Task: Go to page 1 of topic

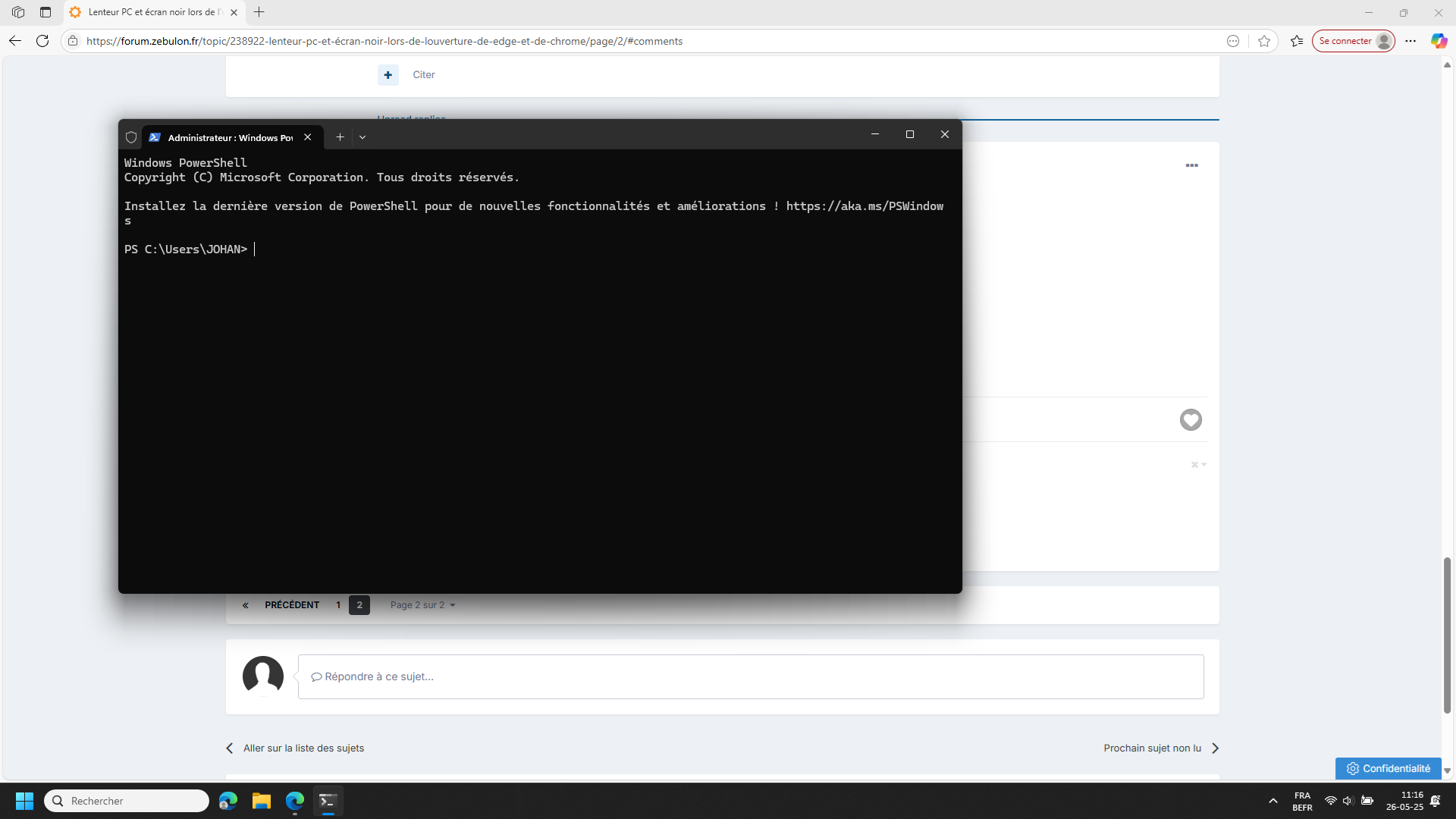Action: (338, 605)
